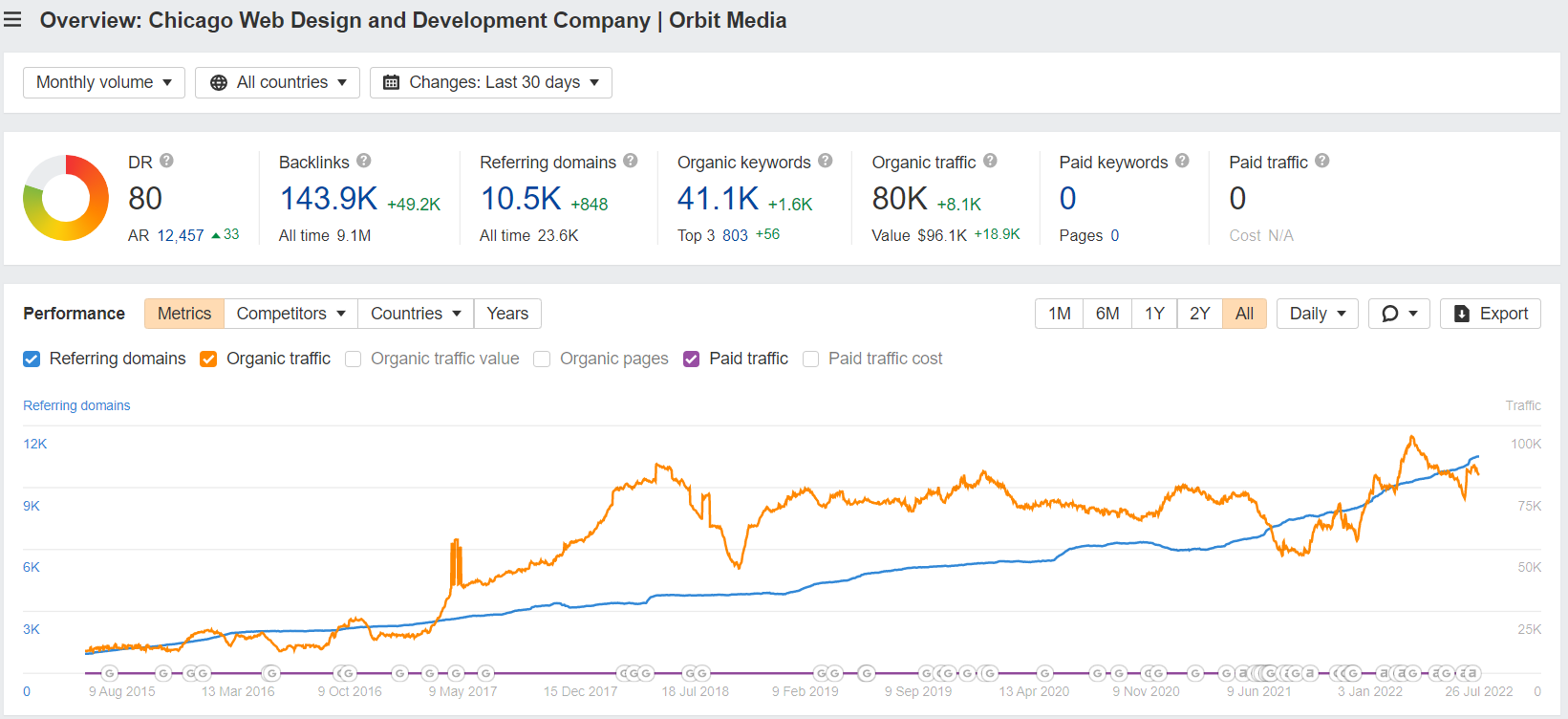
Task: Toggle Organic traffic checkbox
Action: [208, 359]
